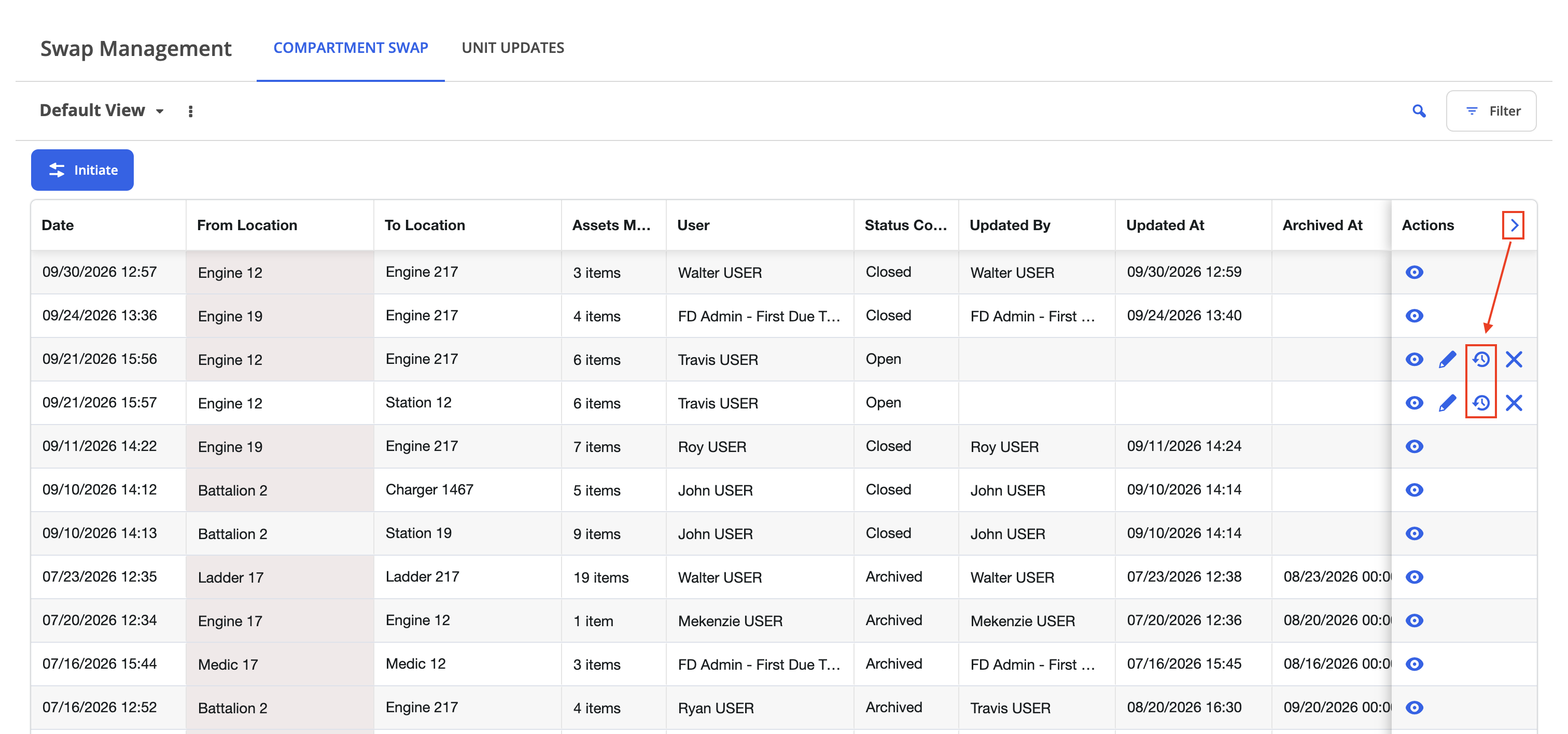Edit the 09/21/2026 15:56 Engine 217 swap

pyautogui.click(x=1448, y=359)
